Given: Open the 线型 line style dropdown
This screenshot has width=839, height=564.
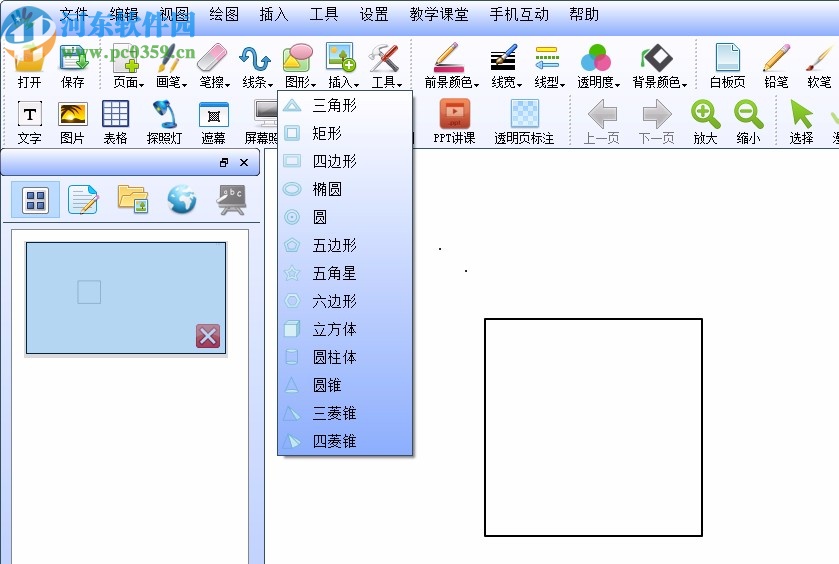Looking at the screenshot, I should [x=549, y=66].
